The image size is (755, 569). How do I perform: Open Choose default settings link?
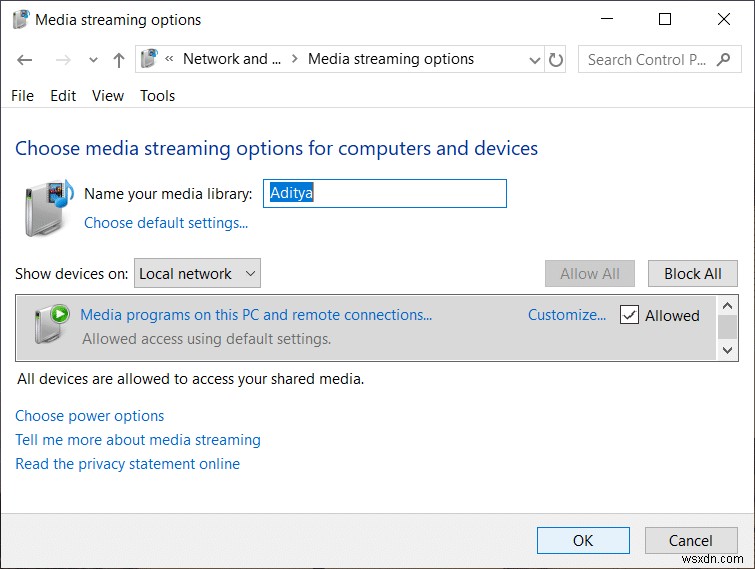[166, 223]
